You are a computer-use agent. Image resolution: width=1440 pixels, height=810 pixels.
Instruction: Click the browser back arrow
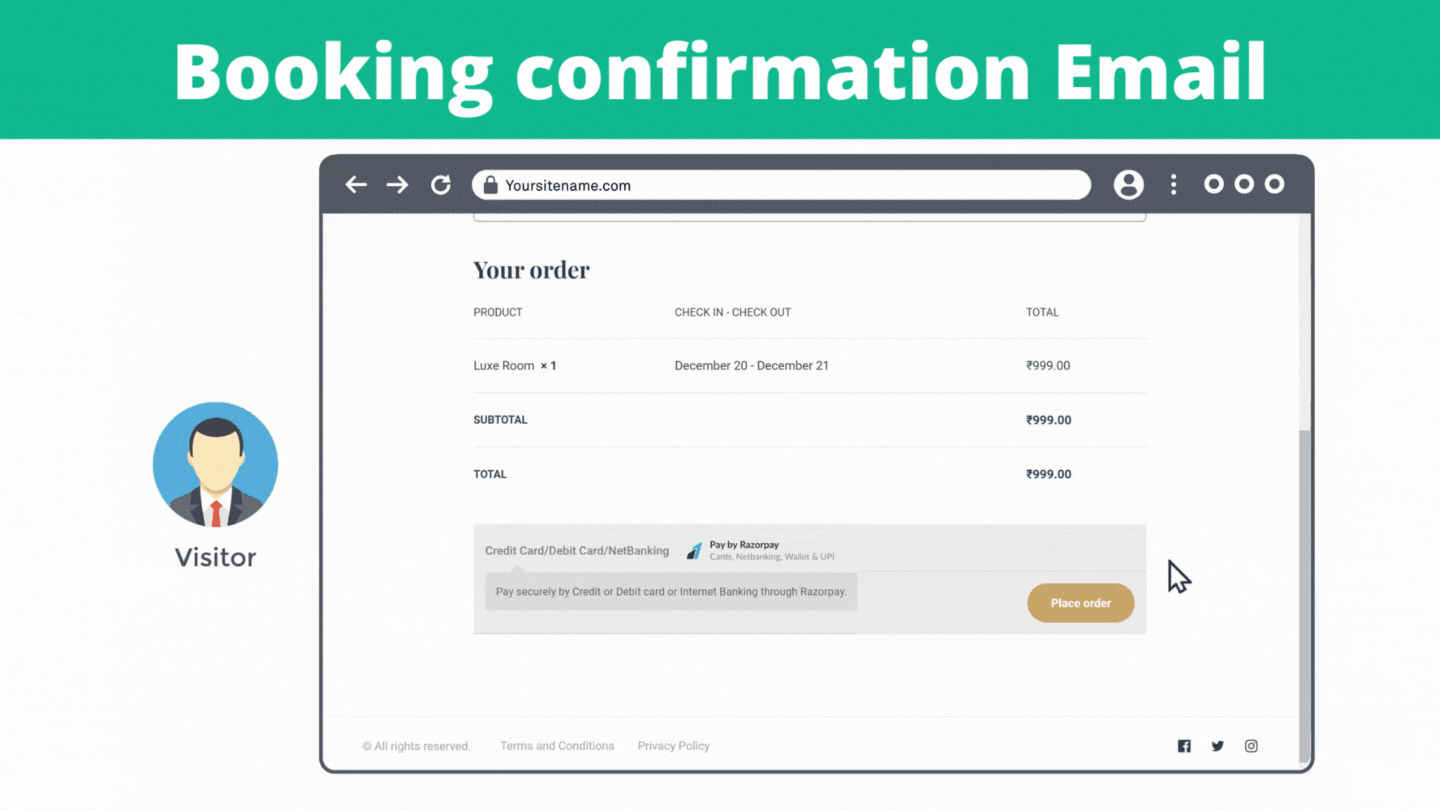click(356, 185)
